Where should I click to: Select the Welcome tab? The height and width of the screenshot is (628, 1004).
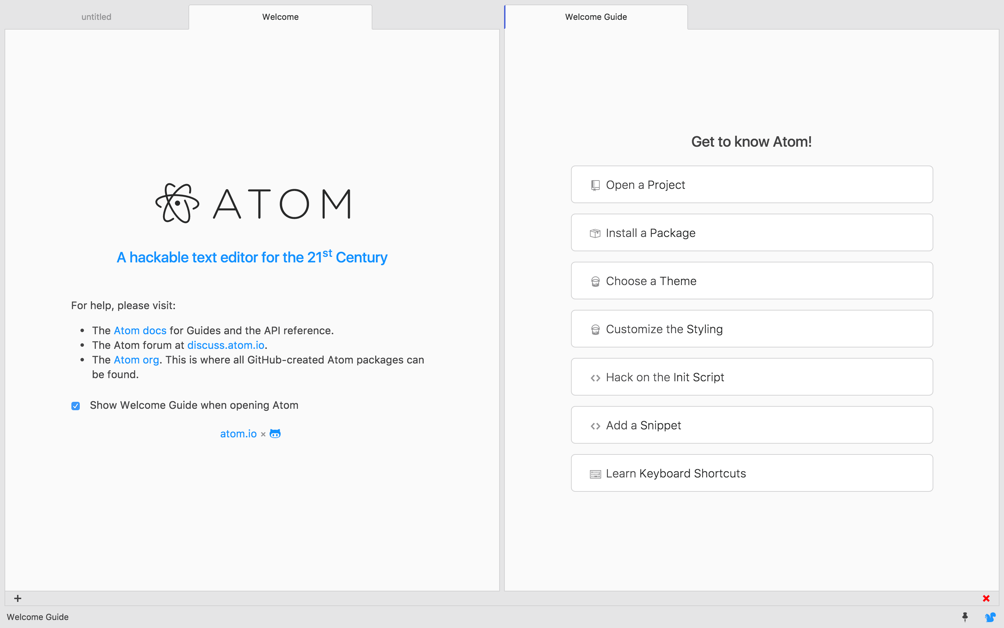pos(280,17)
